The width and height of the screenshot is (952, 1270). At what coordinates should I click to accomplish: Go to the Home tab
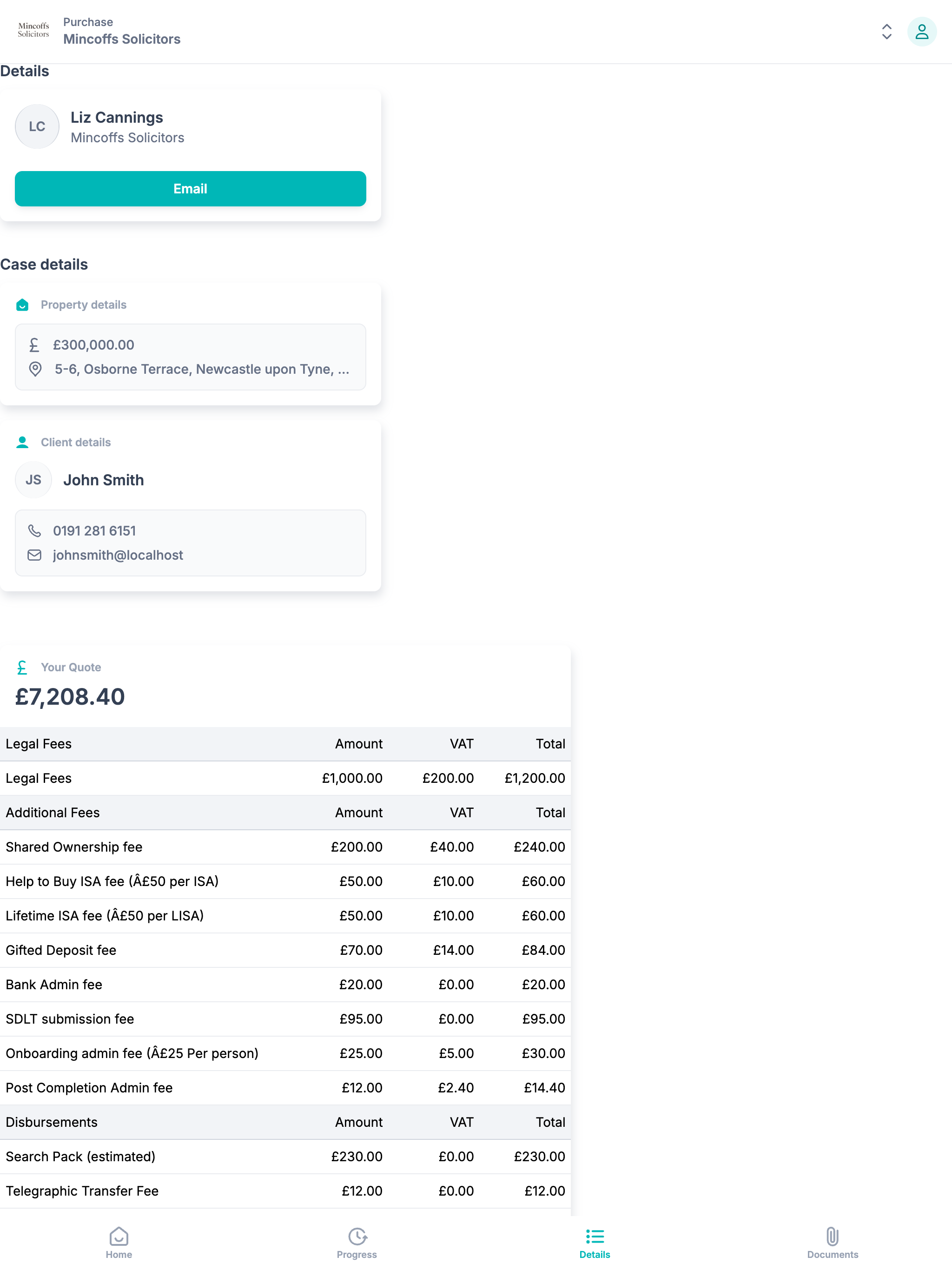[119, 1243]
